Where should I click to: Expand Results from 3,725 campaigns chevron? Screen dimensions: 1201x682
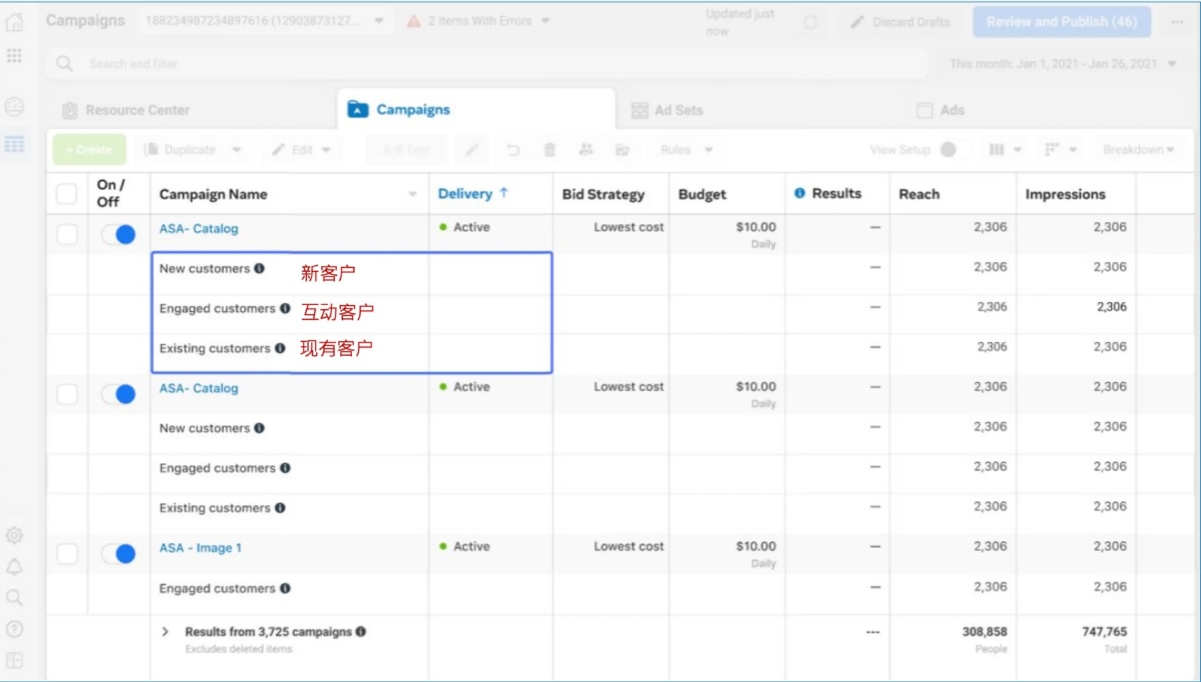click(166, 632)
